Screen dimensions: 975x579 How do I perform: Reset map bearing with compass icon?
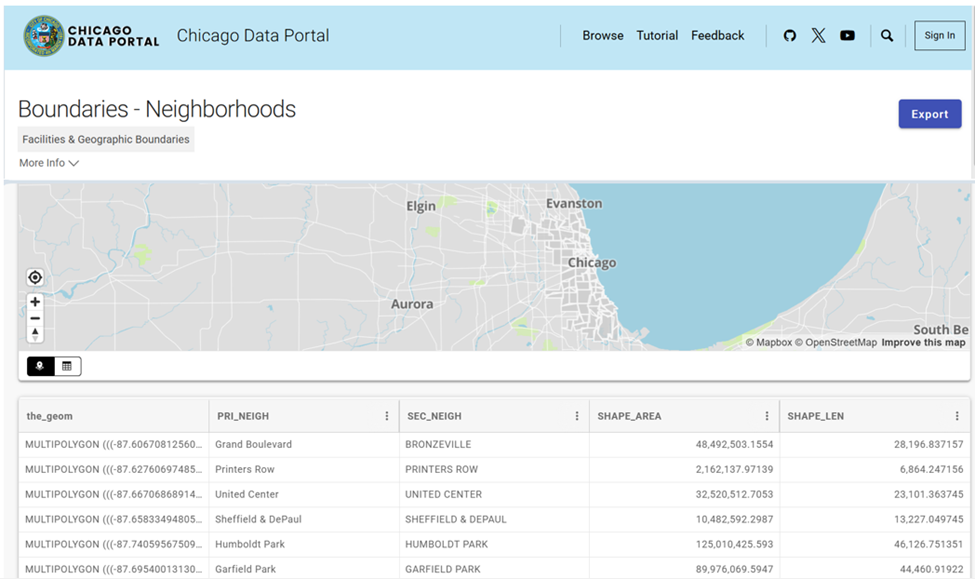pyautogui.click(x=35, y=334)
